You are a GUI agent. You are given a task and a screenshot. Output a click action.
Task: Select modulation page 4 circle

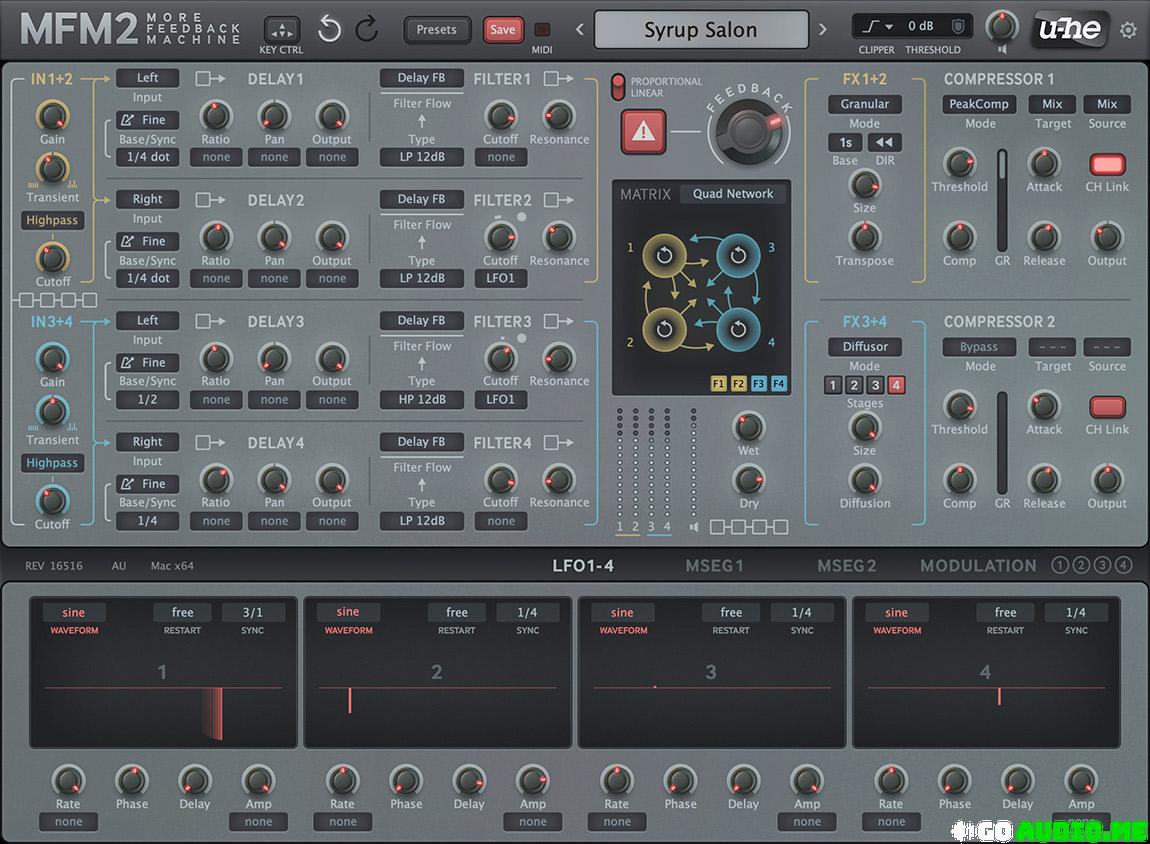1124,565
